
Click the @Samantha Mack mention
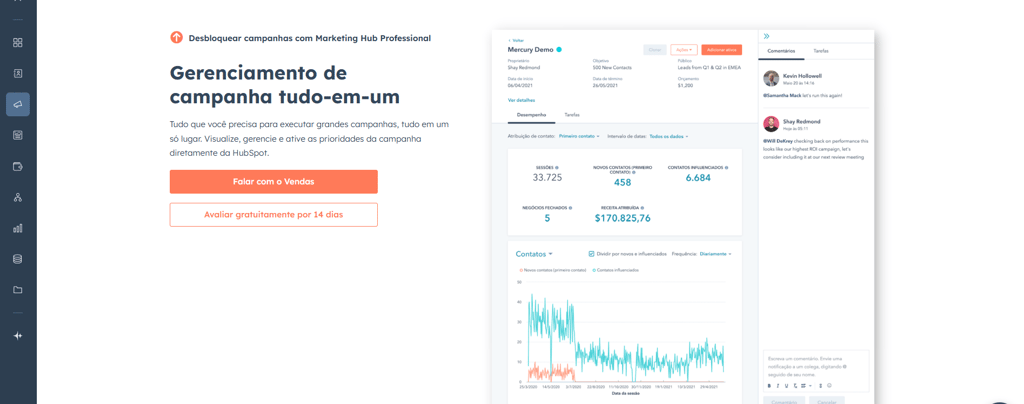(784, 95)
